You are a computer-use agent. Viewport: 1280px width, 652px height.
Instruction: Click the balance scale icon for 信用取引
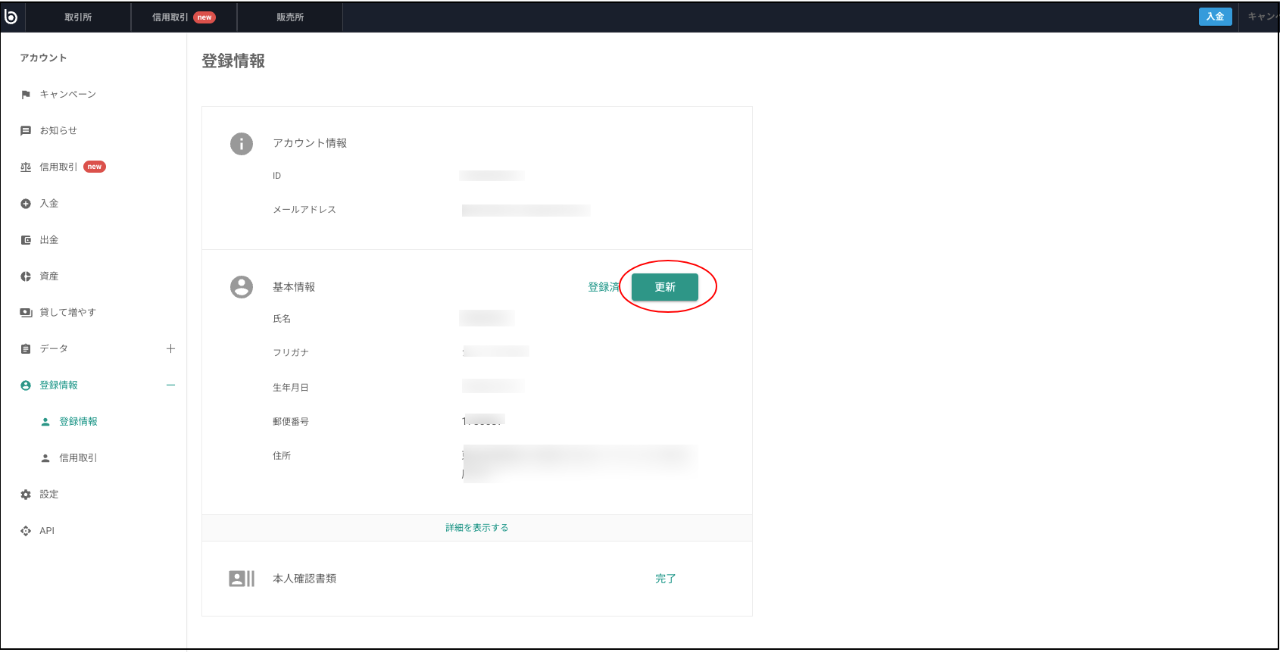pyautogui.click(x=26, y=167)
